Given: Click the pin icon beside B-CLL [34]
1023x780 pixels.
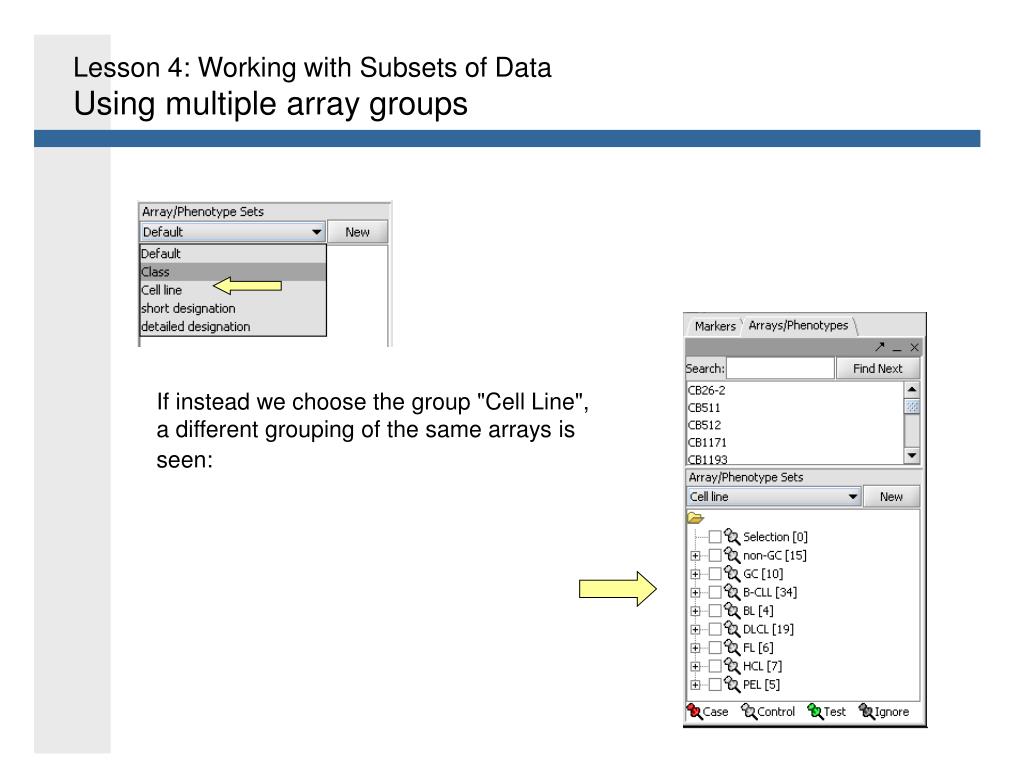Looking at the screenshot, I should click(732, 592).
